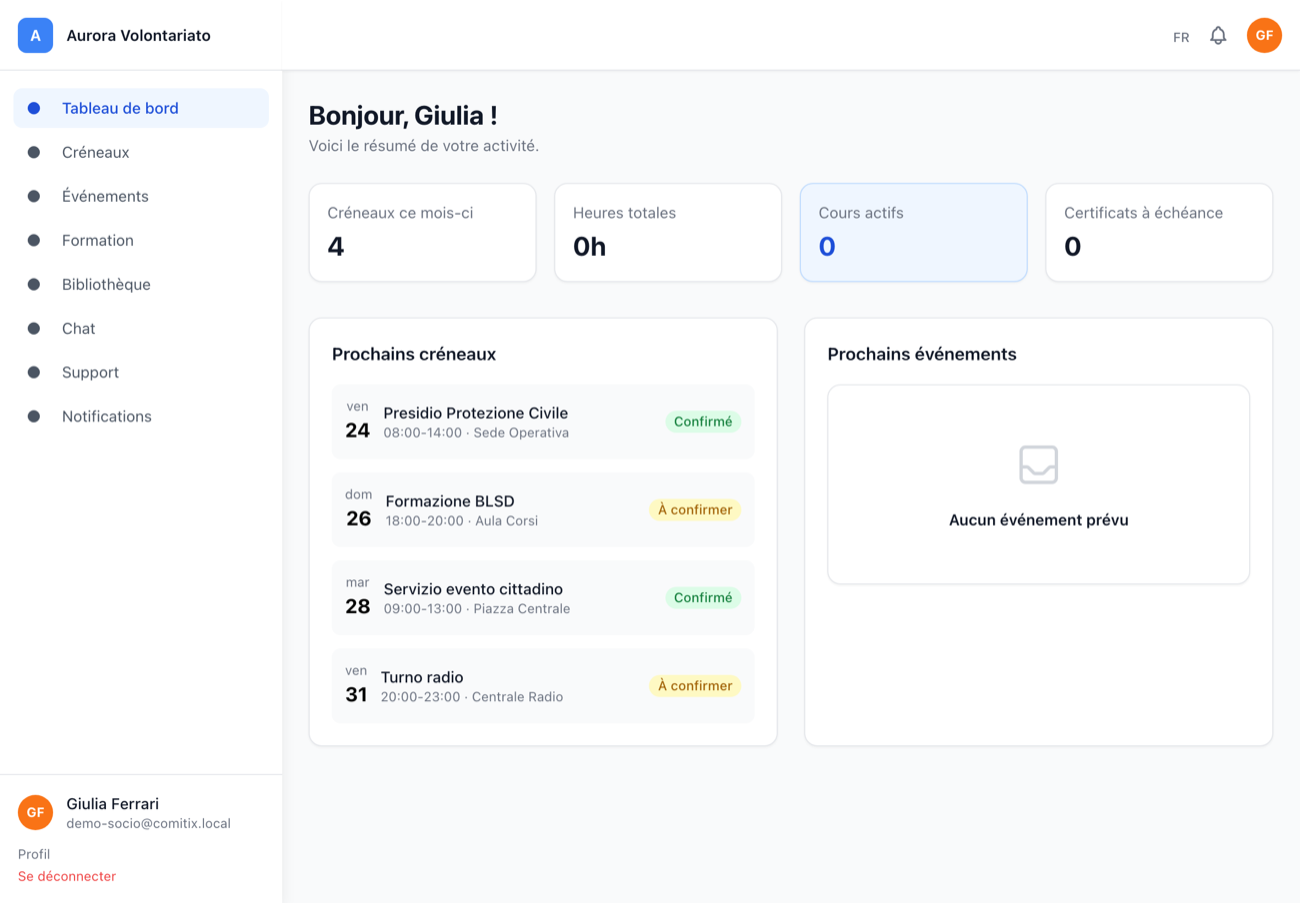The width and height of the screenshot is (1300, 903).
Task: Click the Bonjour, Giulia ! heading
Action: click(403, 116)
